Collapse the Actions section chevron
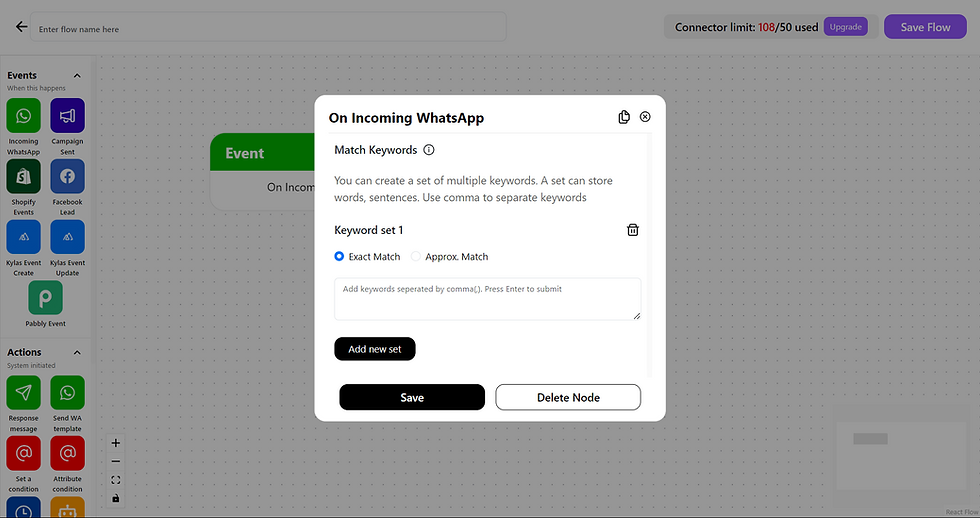 77,352
